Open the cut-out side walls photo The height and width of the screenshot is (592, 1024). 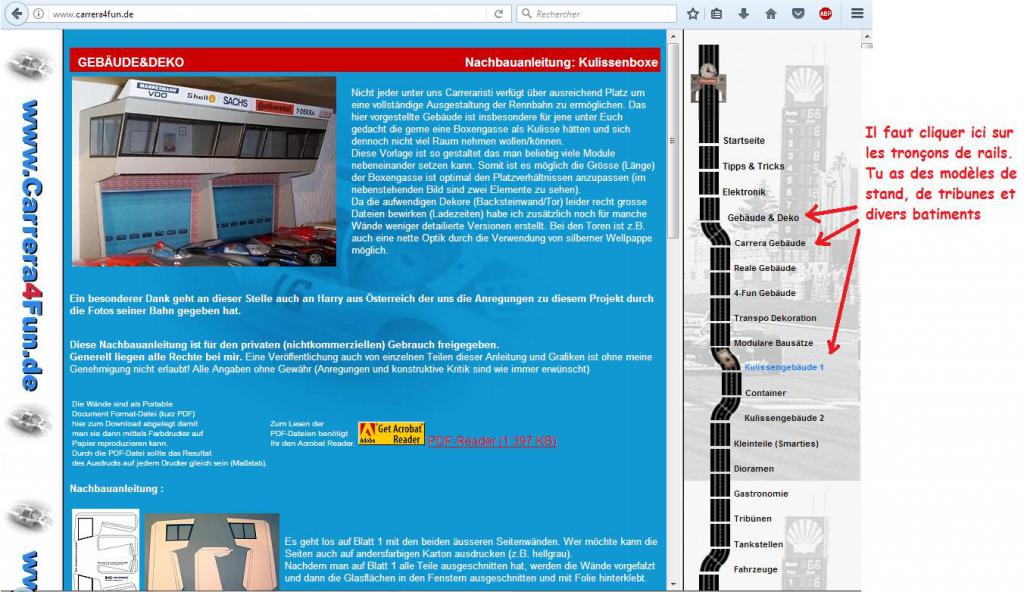pos(212,552)
